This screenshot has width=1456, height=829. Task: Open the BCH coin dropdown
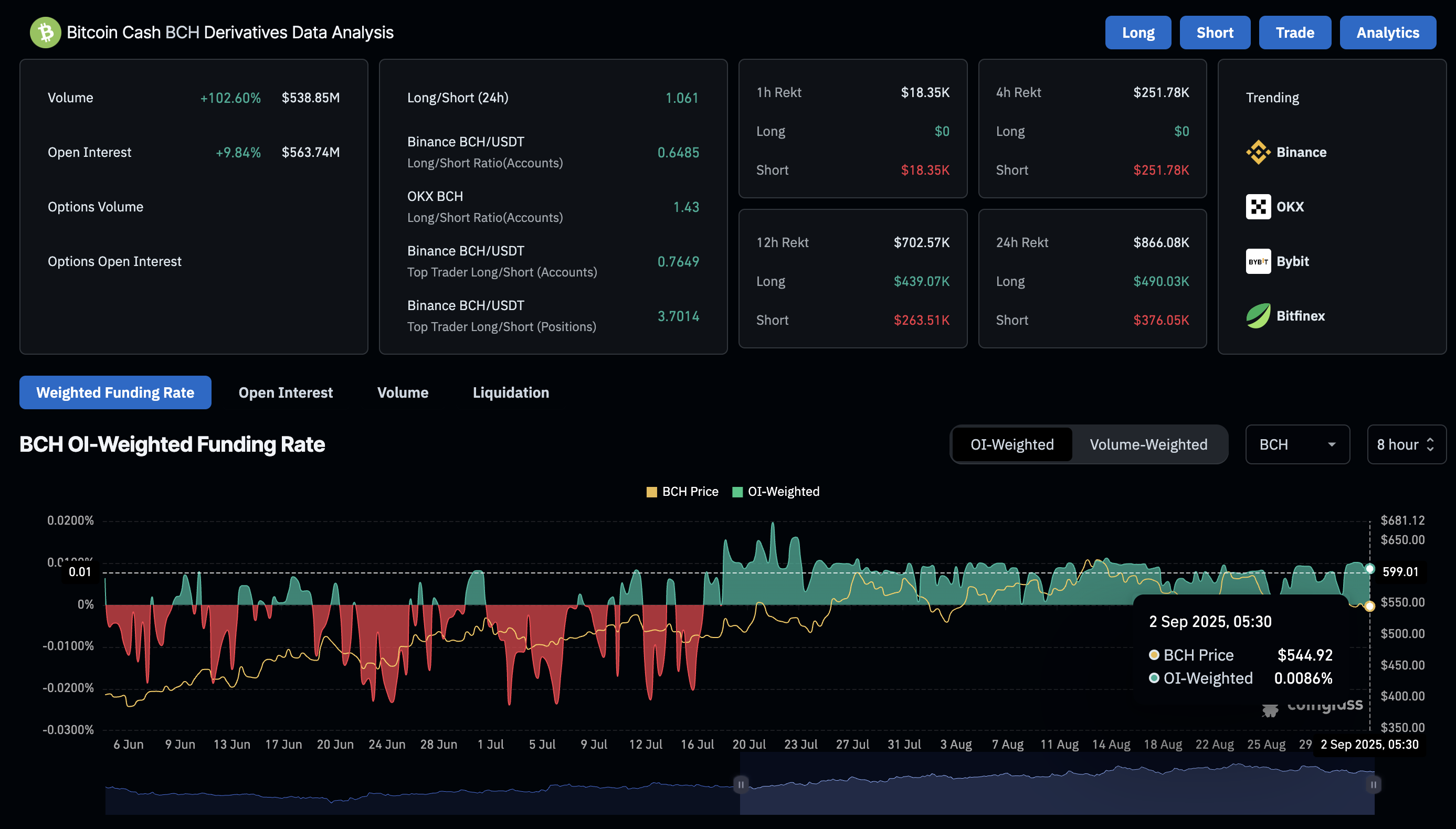[x=1296, y=444]
